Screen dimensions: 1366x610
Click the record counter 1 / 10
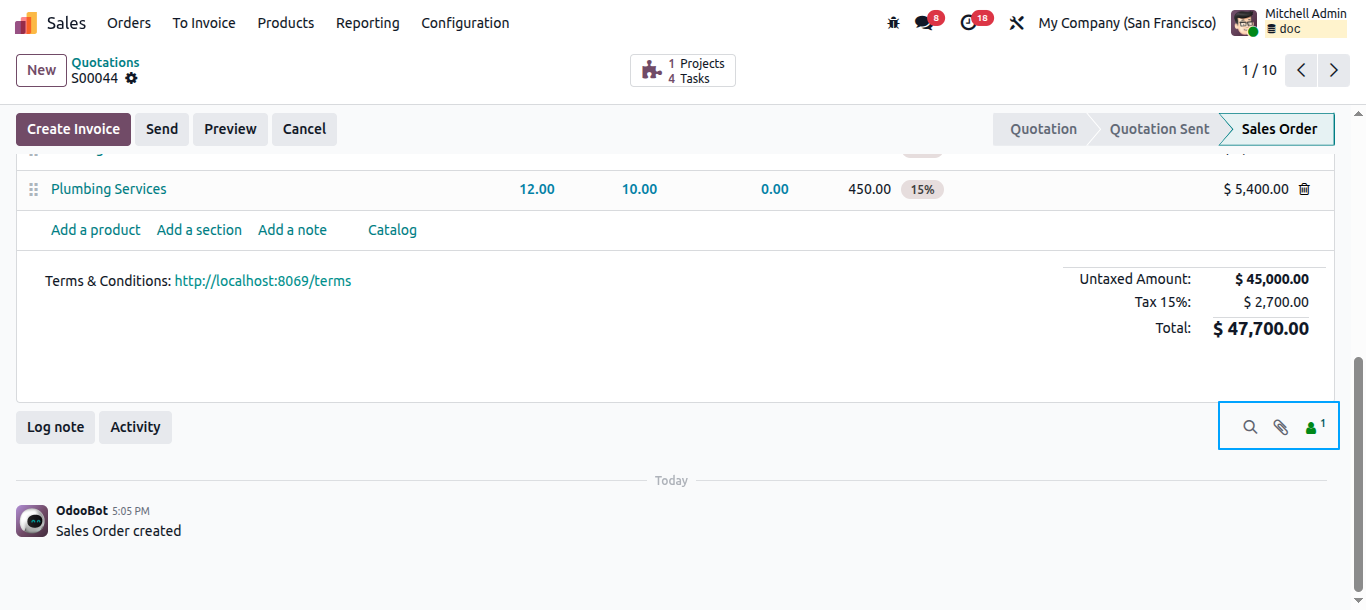(x=1259, y=70)
